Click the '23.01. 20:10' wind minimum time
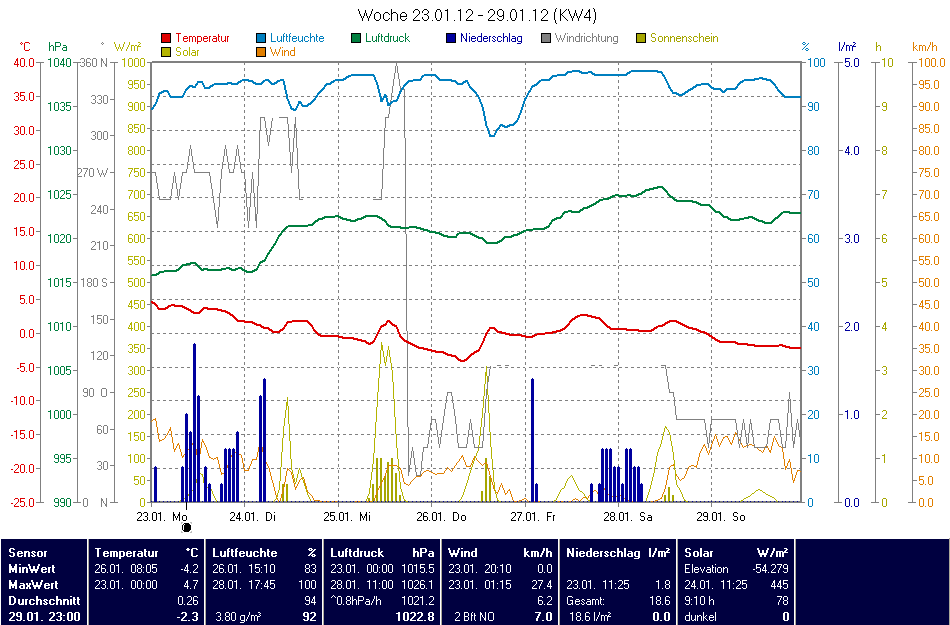This screenshot has width=950, height=625. [x=479, y=569]
